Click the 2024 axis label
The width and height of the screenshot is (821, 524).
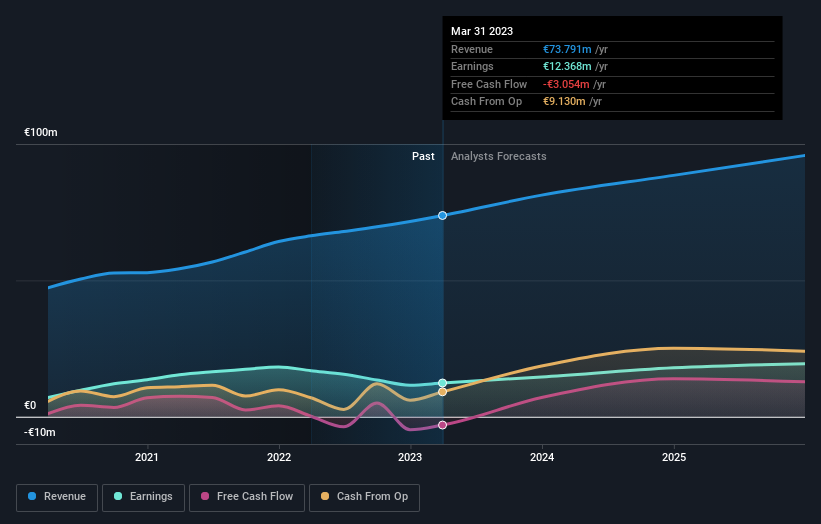[542, 457]
